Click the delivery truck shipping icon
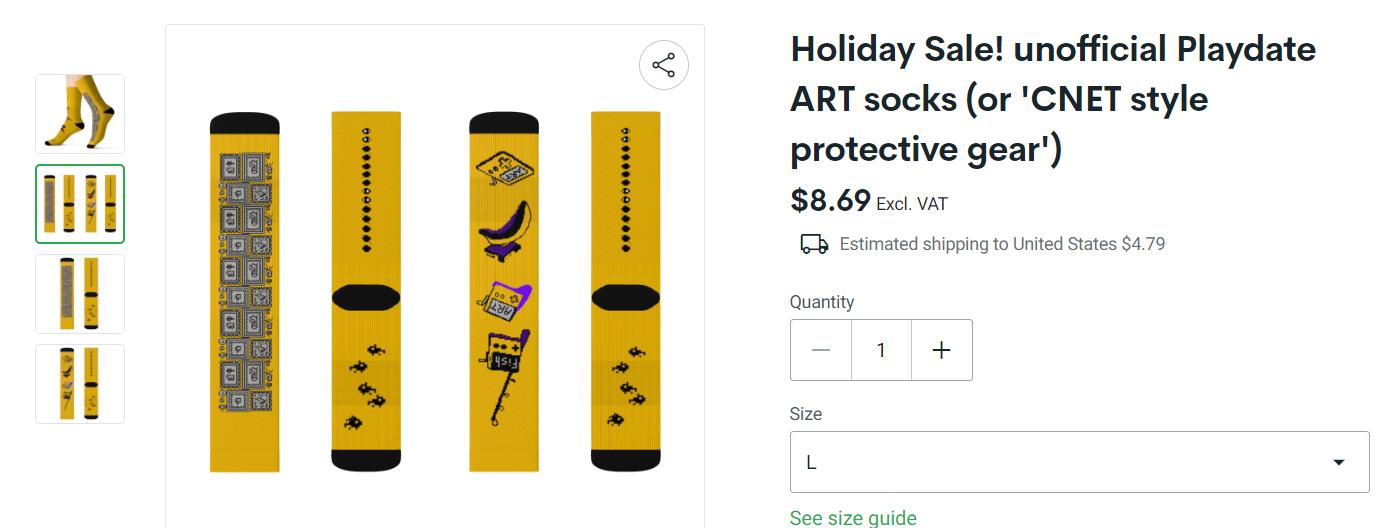 click(814, 244)
